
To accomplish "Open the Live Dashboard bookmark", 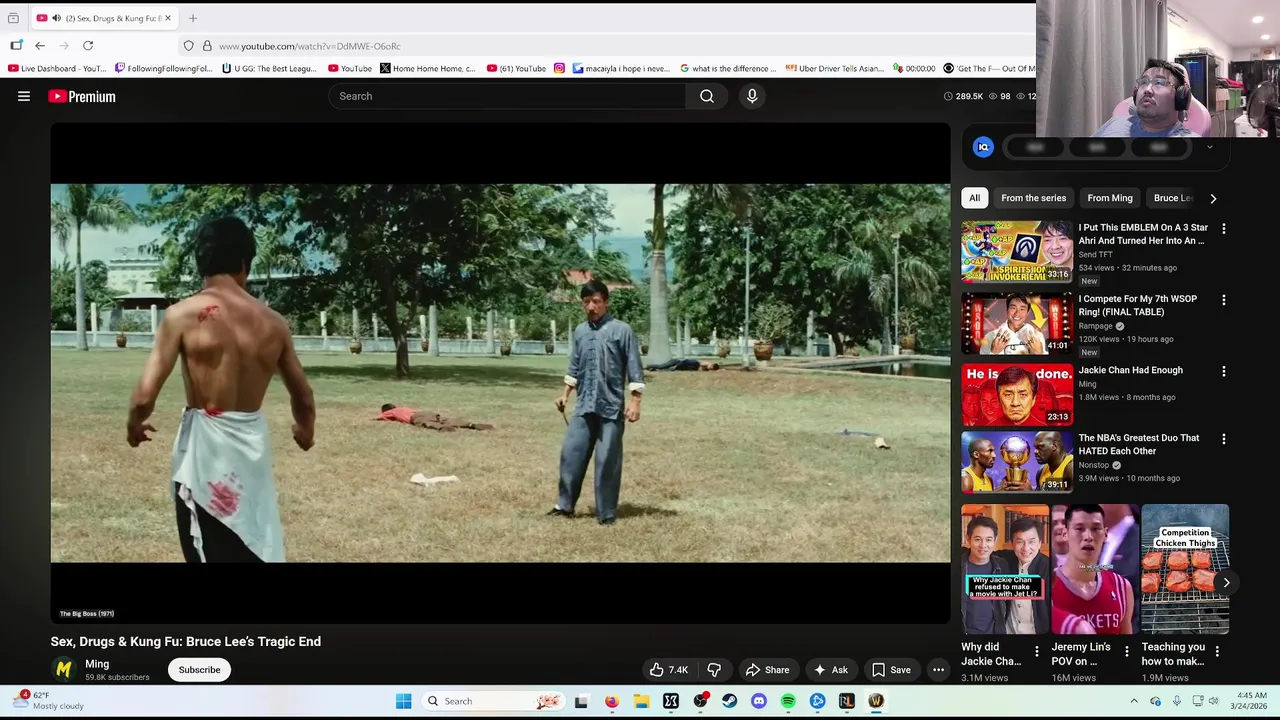I will [x=57, y=68].
